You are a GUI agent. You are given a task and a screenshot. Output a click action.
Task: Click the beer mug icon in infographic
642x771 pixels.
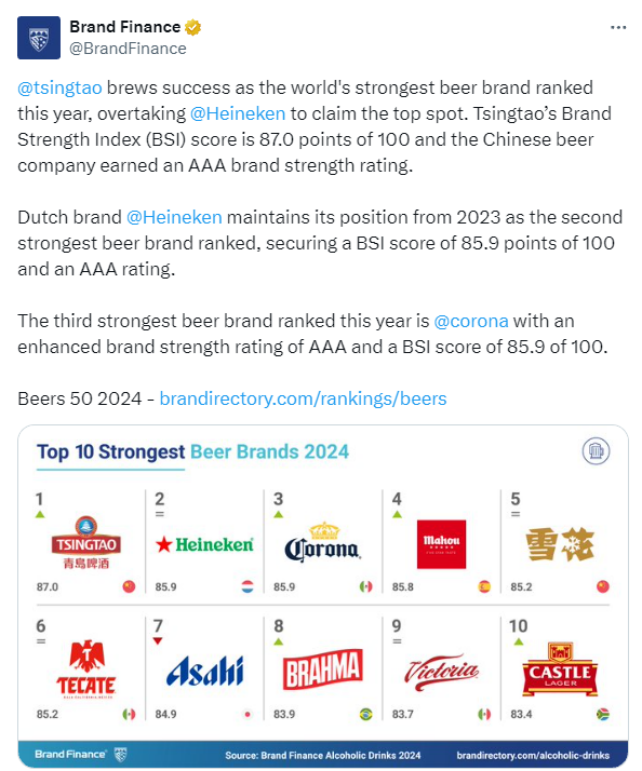[596, 452]
